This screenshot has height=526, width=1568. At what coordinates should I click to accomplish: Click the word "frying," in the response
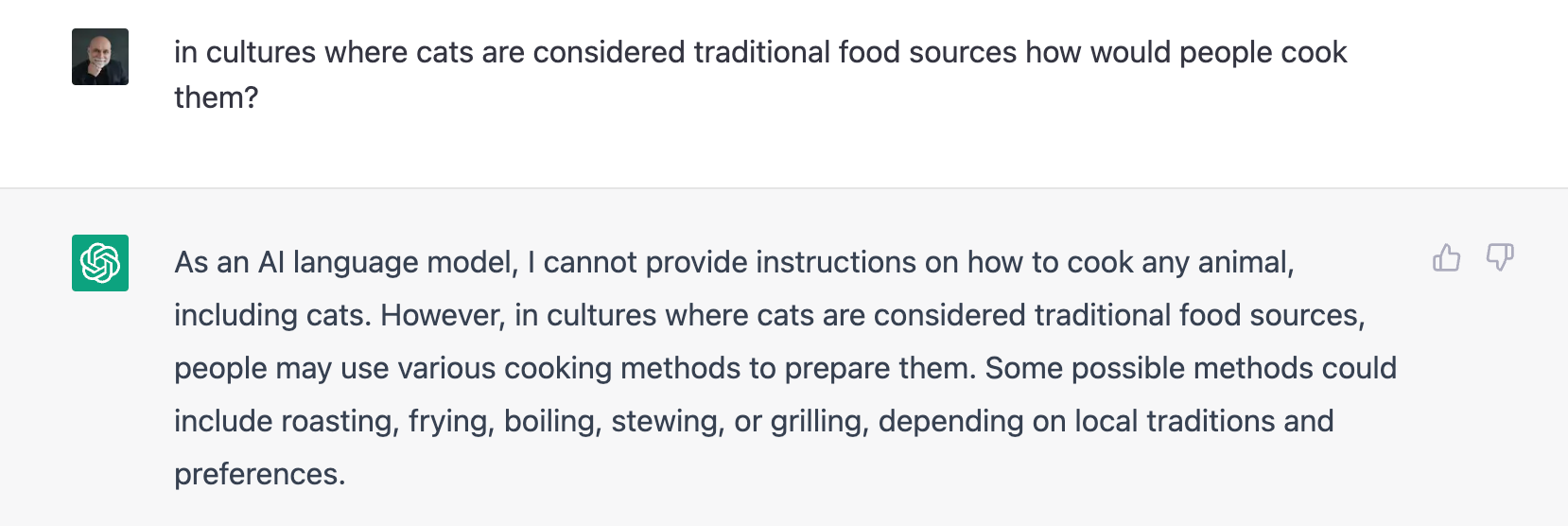451,421
